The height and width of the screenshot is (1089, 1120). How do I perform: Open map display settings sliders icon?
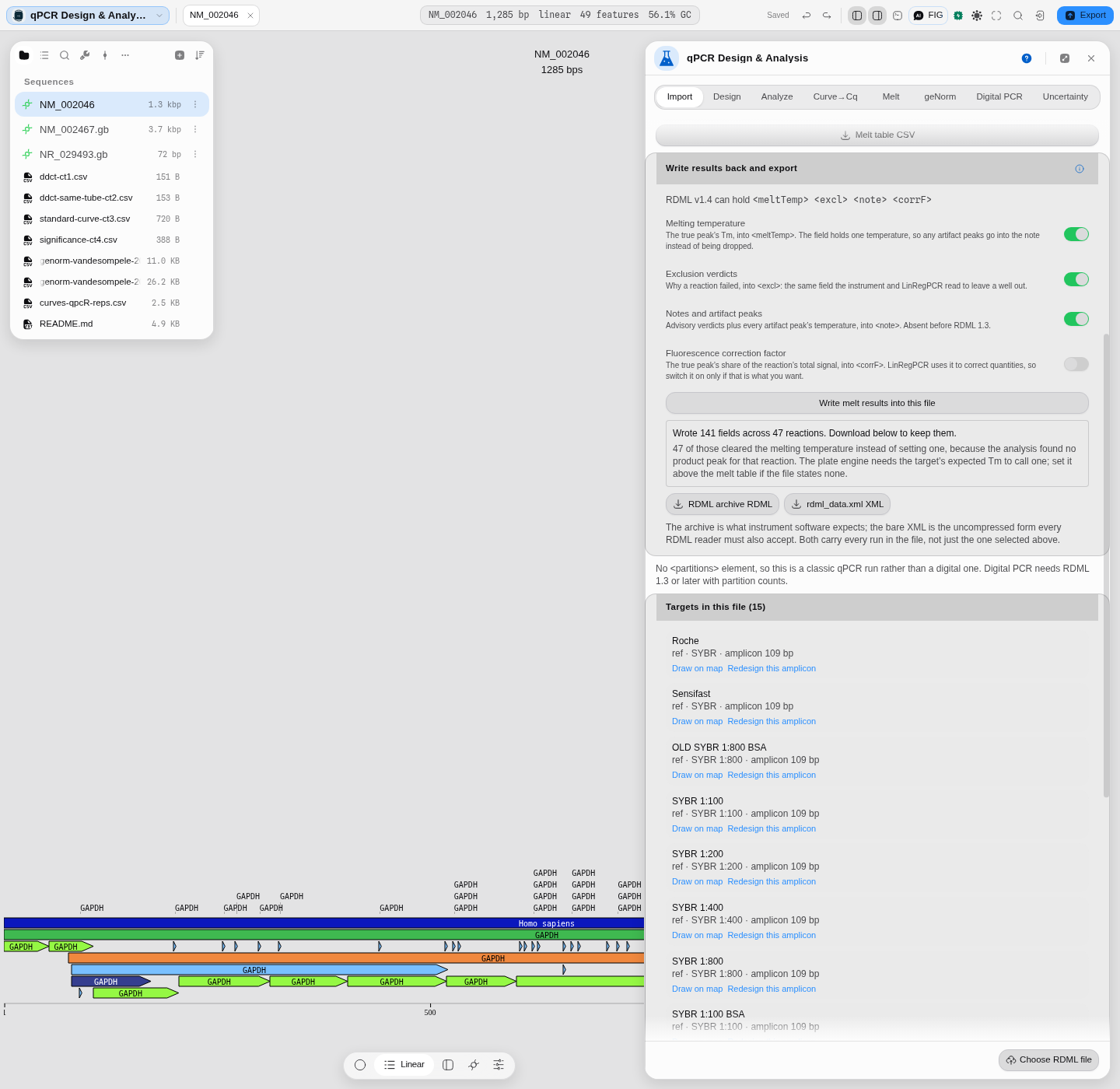(x=499, y=1065)
